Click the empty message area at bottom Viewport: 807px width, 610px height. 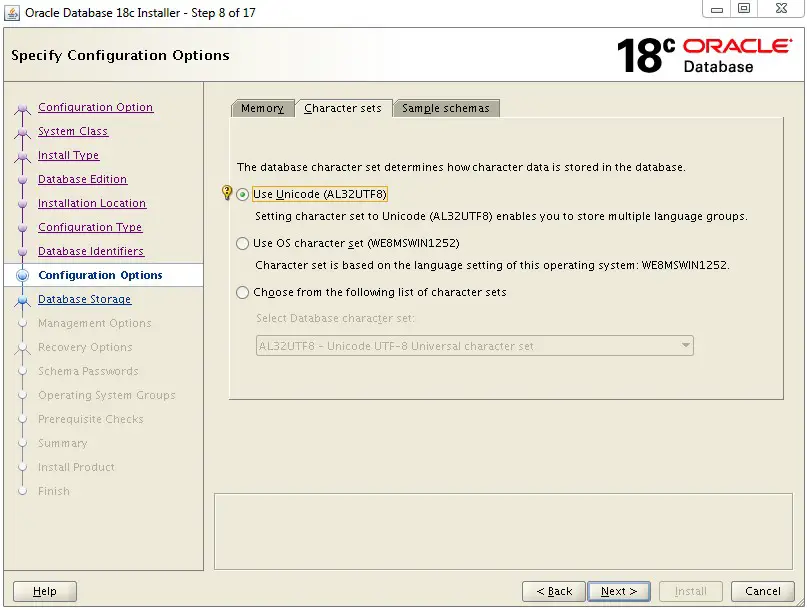point(503,531)
